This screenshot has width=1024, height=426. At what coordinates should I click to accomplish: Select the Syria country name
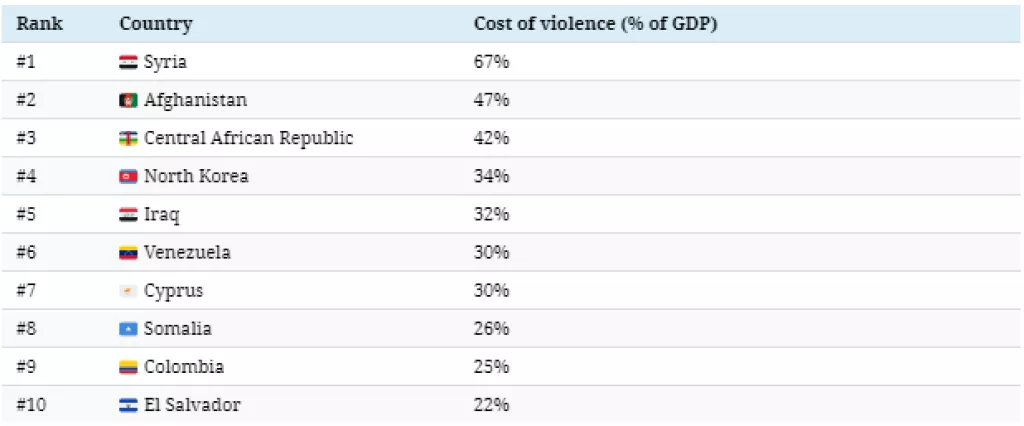pyautogui.click(x=165, y=62)
